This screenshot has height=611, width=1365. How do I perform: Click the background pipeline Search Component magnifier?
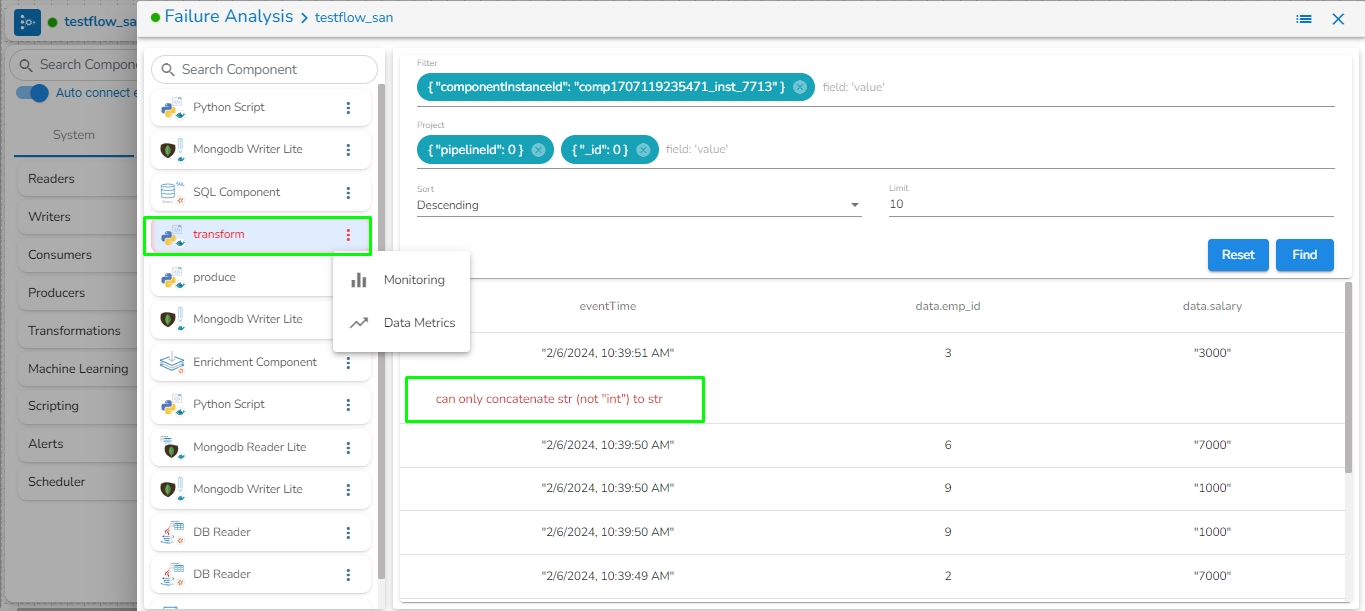click(x=25, y=65)
